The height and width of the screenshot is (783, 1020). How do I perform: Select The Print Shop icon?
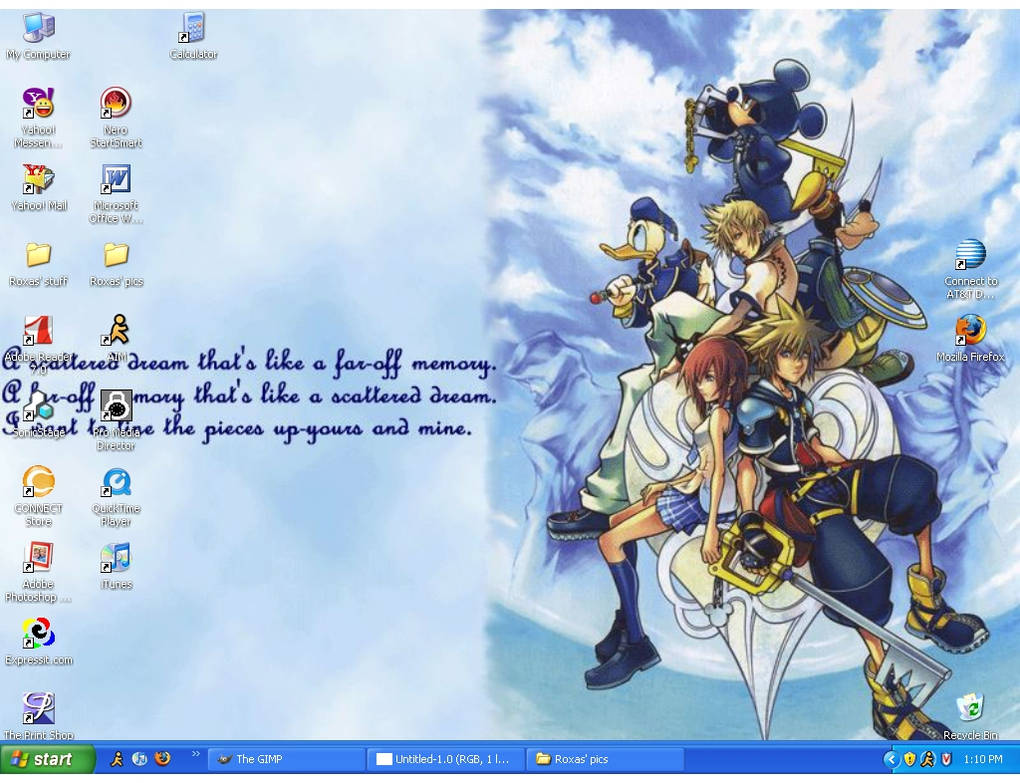pos(38,717)
